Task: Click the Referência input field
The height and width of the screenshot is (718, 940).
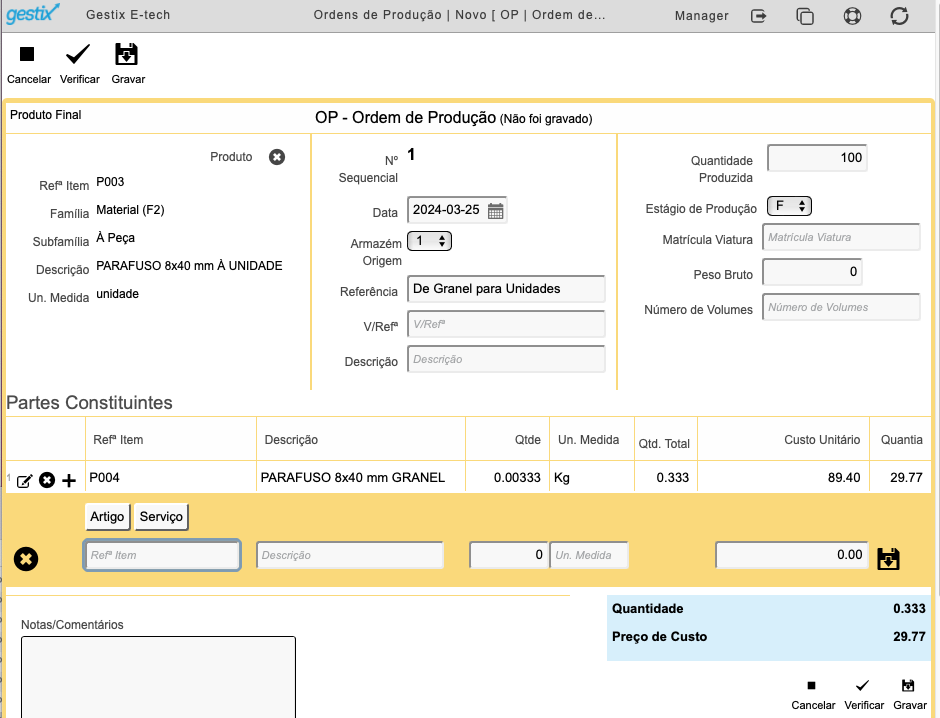Action: pos(506,289)
